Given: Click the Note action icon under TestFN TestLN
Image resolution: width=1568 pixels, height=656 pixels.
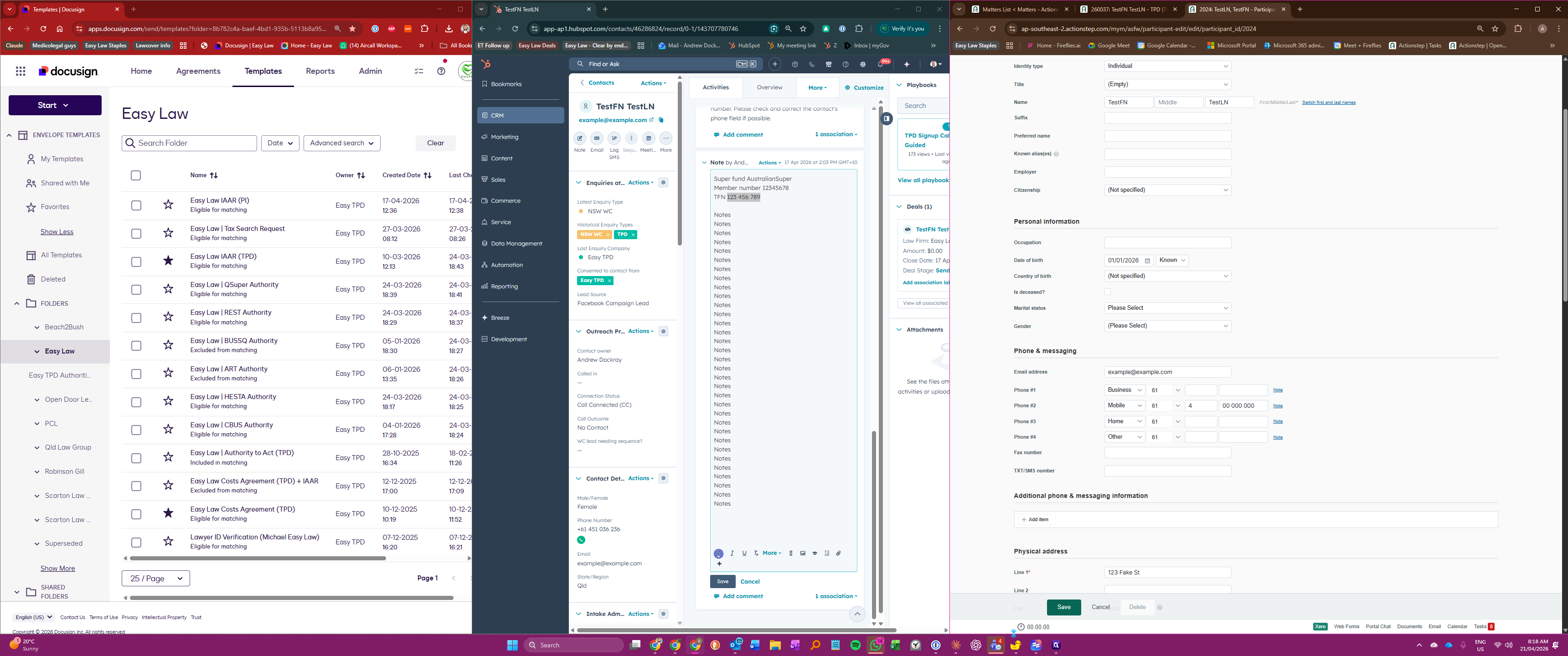Looking at the screenshot, I should tap(579, 139).
